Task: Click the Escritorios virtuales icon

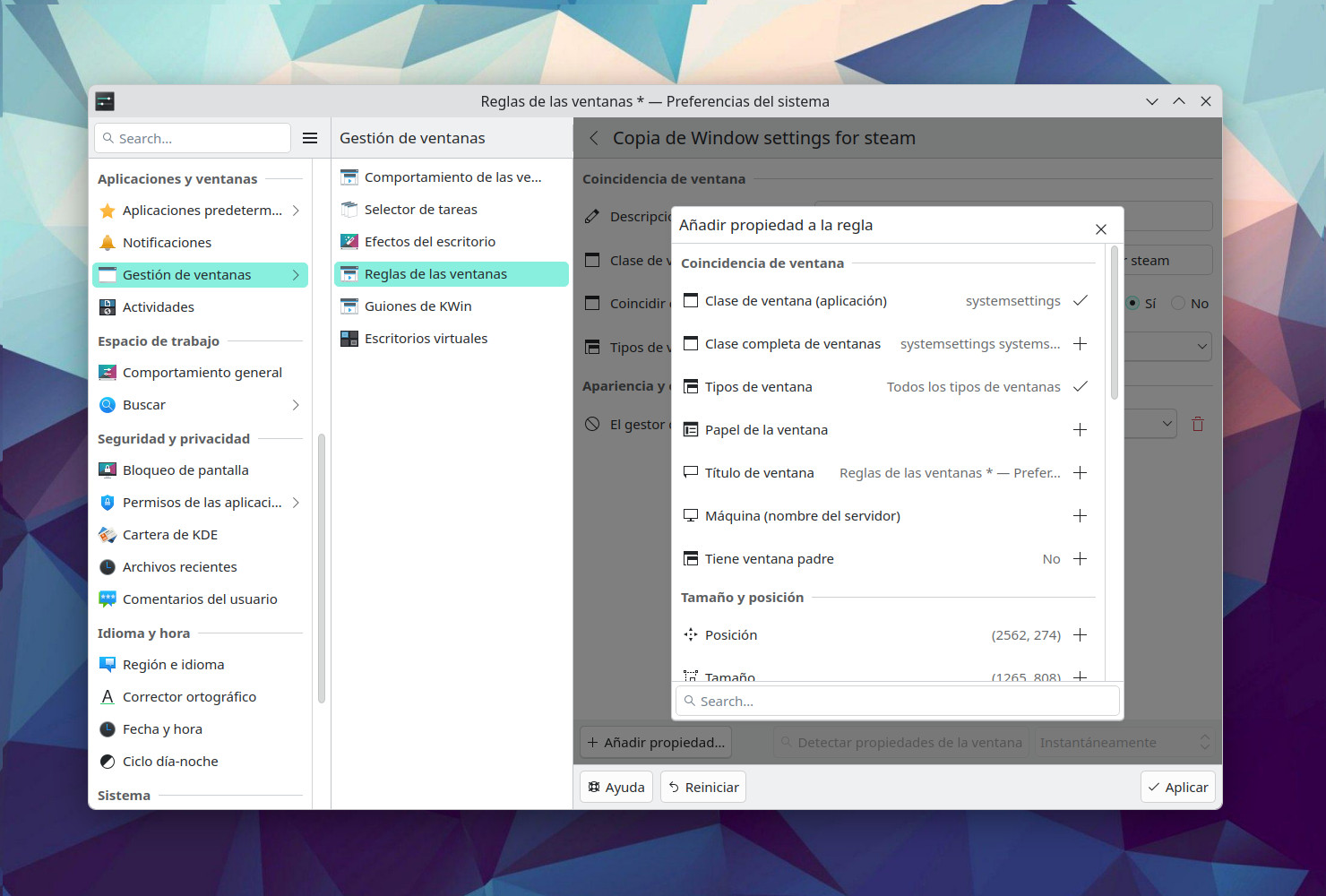Action: pyautogui.click(x=349, y=339)
